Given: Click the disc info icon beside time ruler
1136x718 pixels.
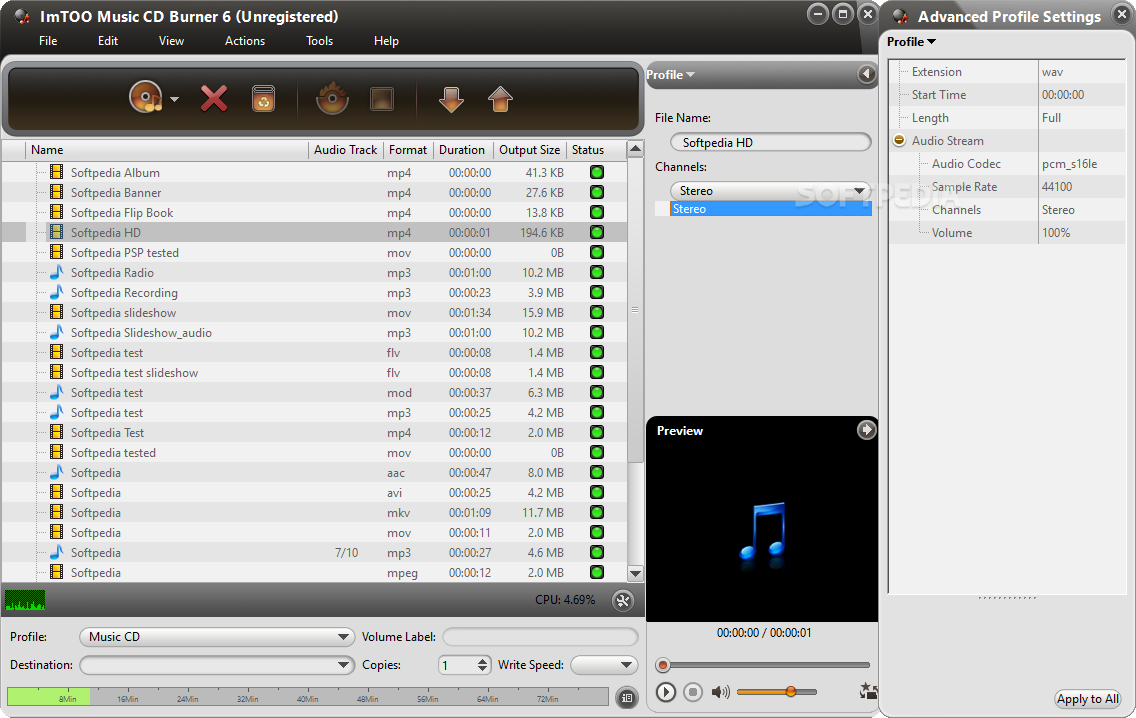Looking at the screenshot, I should 627,698.
